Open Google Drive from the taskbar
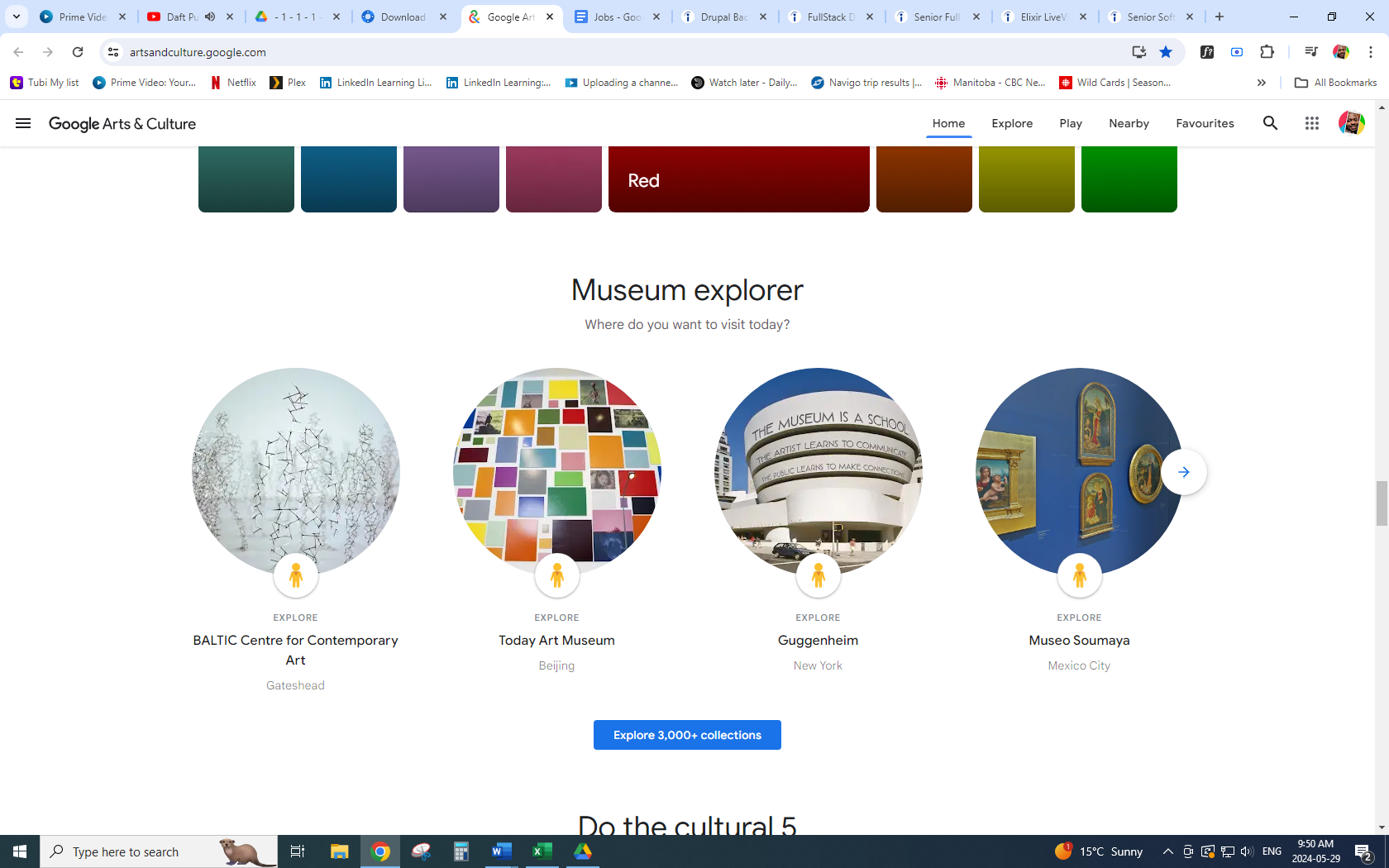 coord(582,851)
